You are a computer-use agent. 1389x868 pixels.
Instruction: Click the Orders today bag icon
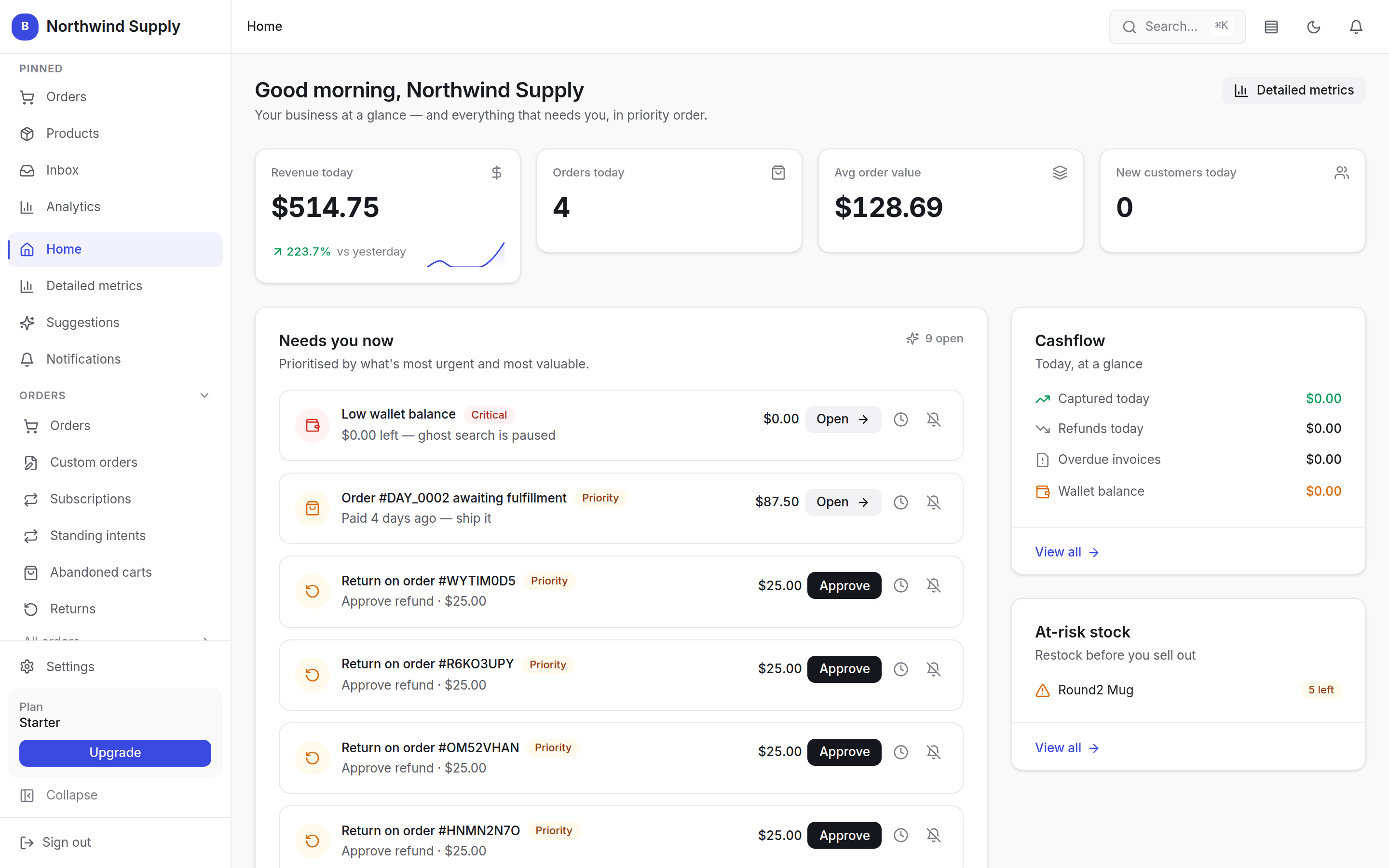778,173
